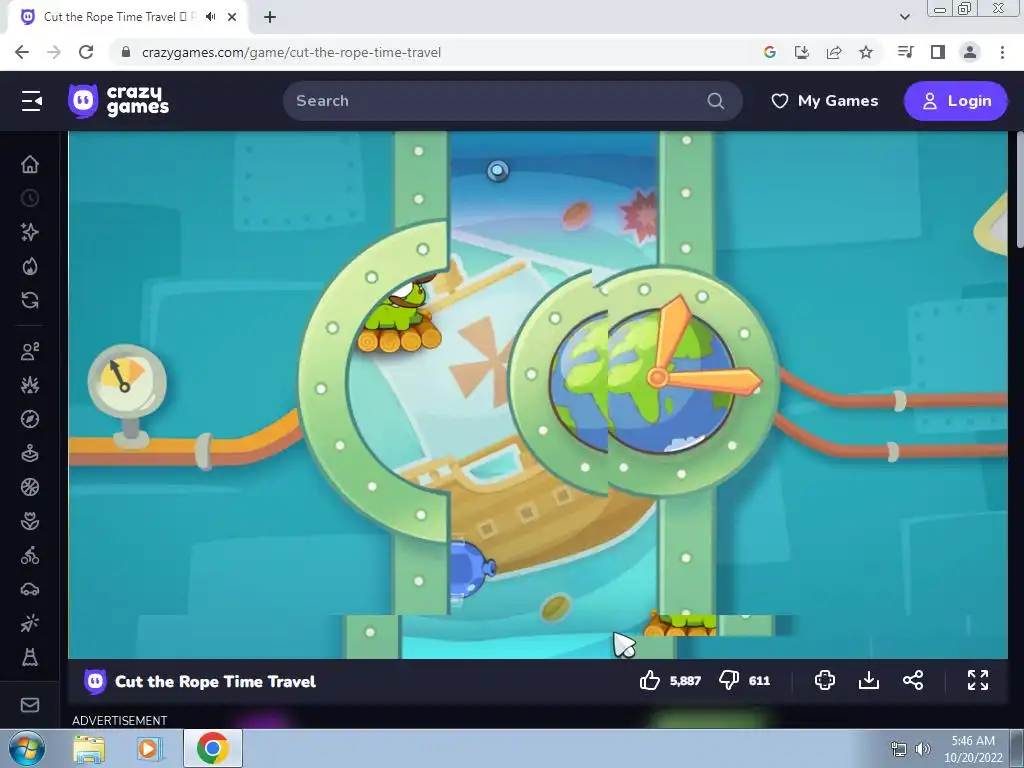
Task: Click the magnifier search icon
Action: pyautogui.click(x=716, y=101)
